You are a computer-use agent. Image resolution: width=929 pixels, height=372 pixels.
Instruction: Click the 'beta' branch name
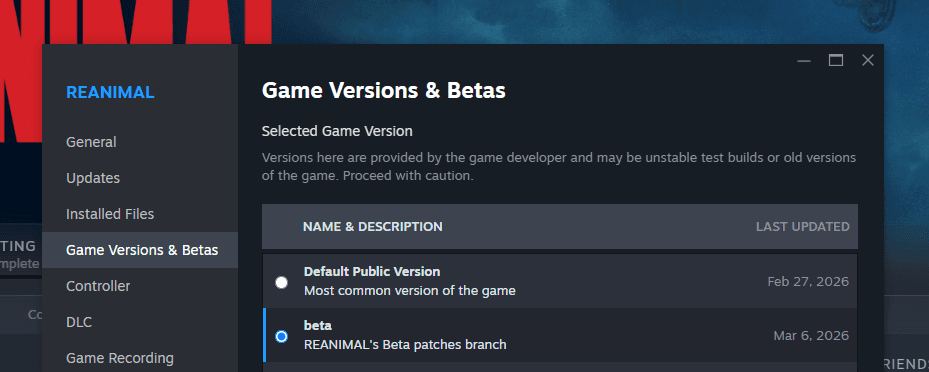pos(318,325)
